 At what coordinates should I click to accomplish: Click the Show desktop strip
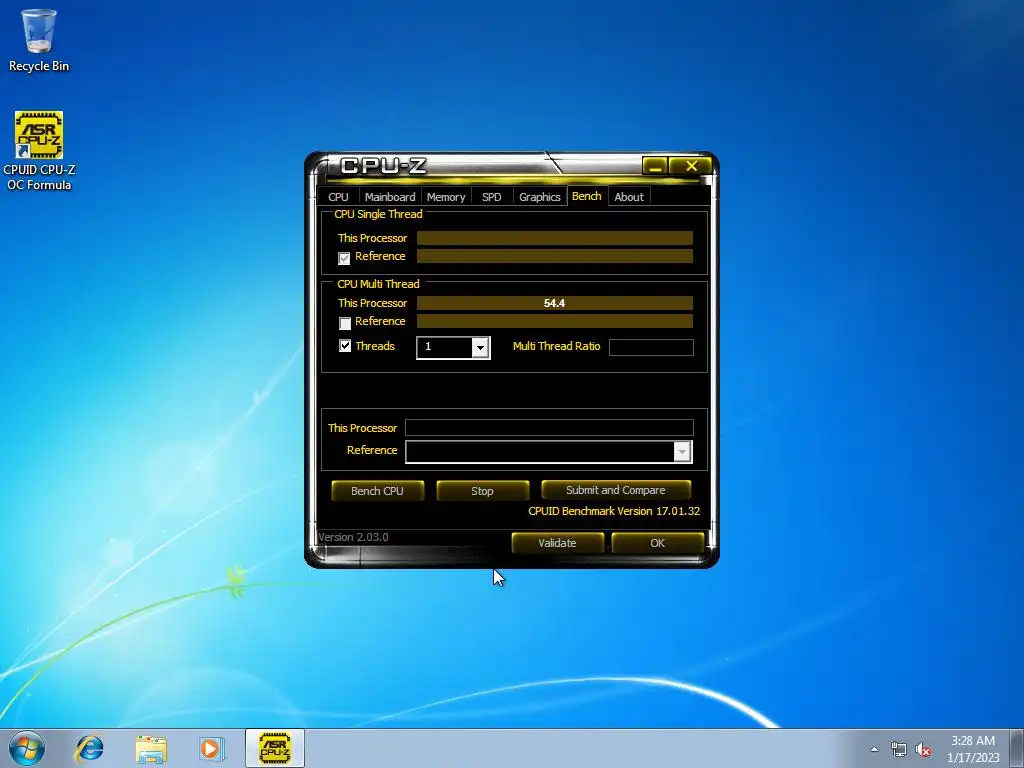click(1017, 748)
